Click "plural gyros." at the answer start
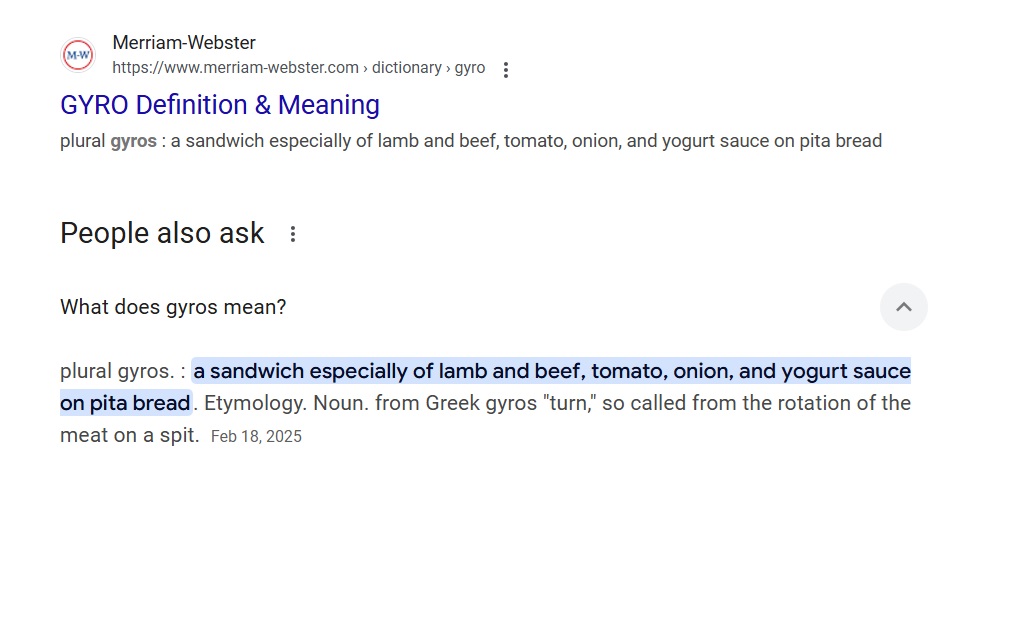The height and width of the screenshot is (643, 1014). click(x=117, y=372)
